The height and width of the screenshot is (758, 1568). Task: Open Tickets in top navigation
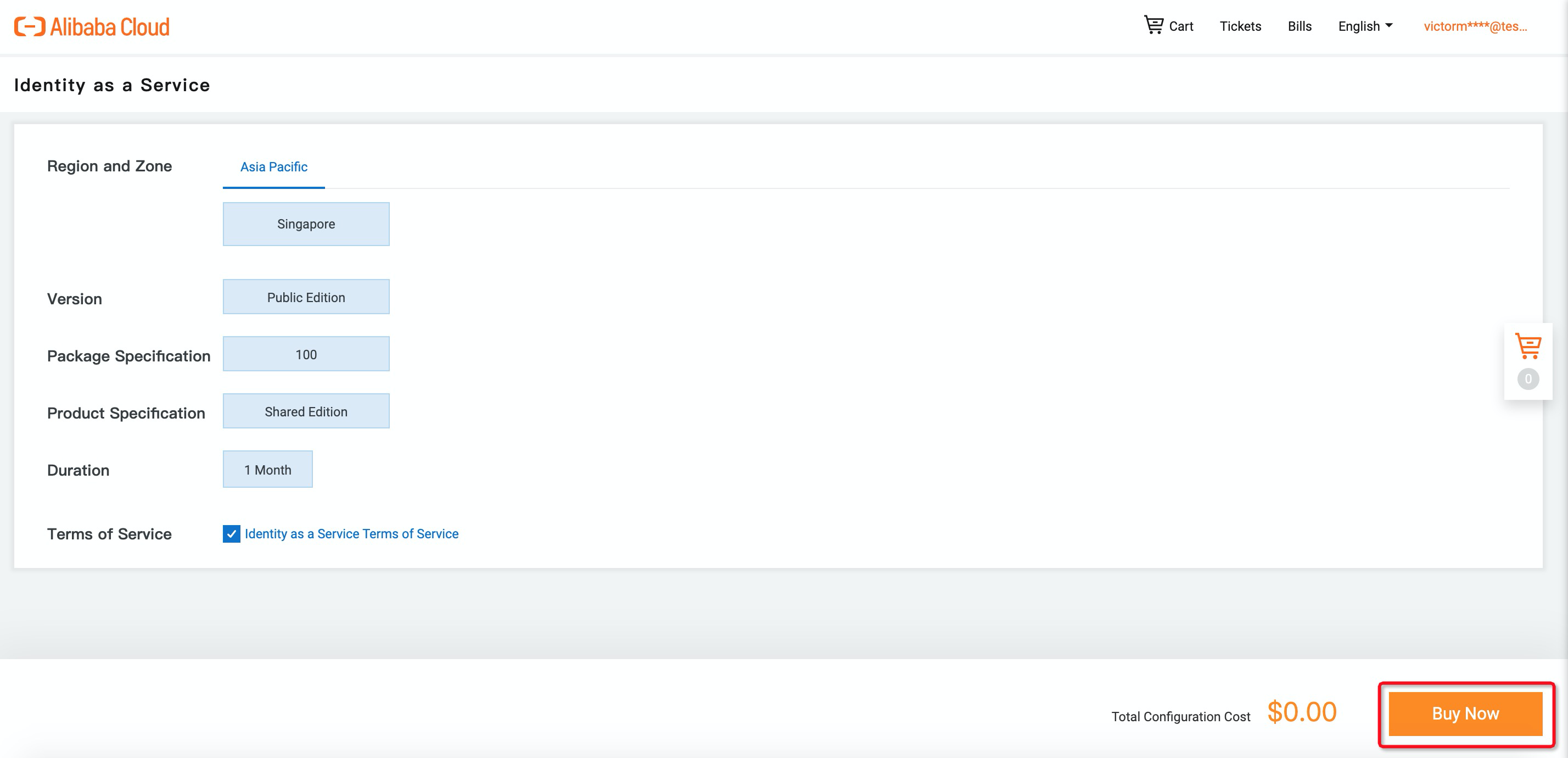(x=1240, y=26)
